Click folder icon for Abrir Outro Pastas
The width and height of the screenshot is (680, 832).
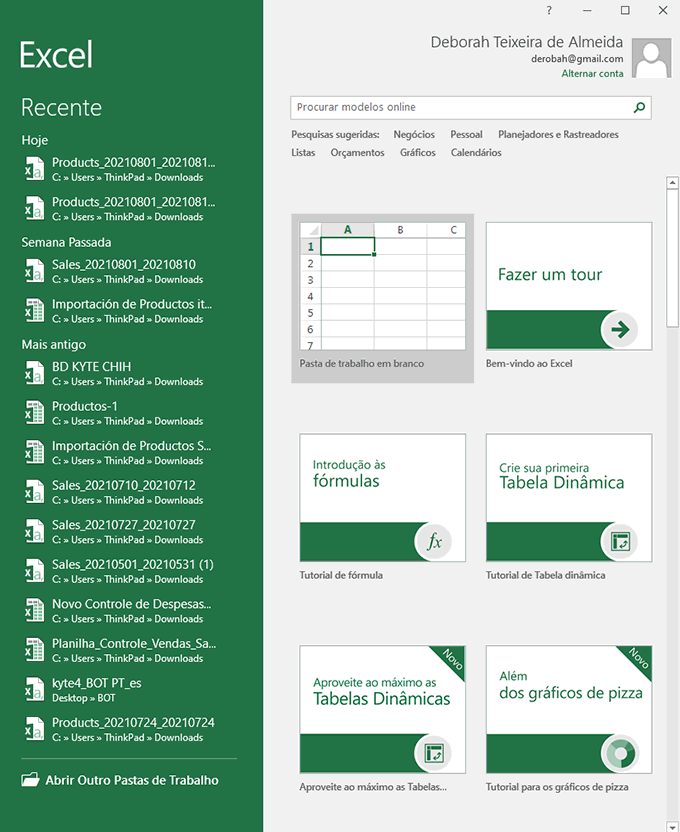(x=30, y=780)
